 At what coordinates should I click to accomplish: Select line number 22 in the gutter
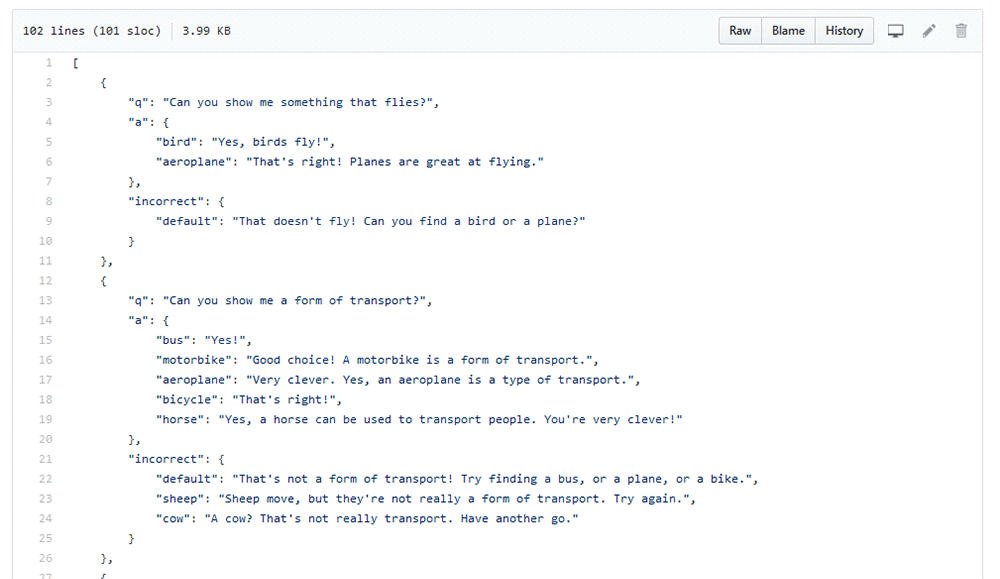click(x=45, y=479)
